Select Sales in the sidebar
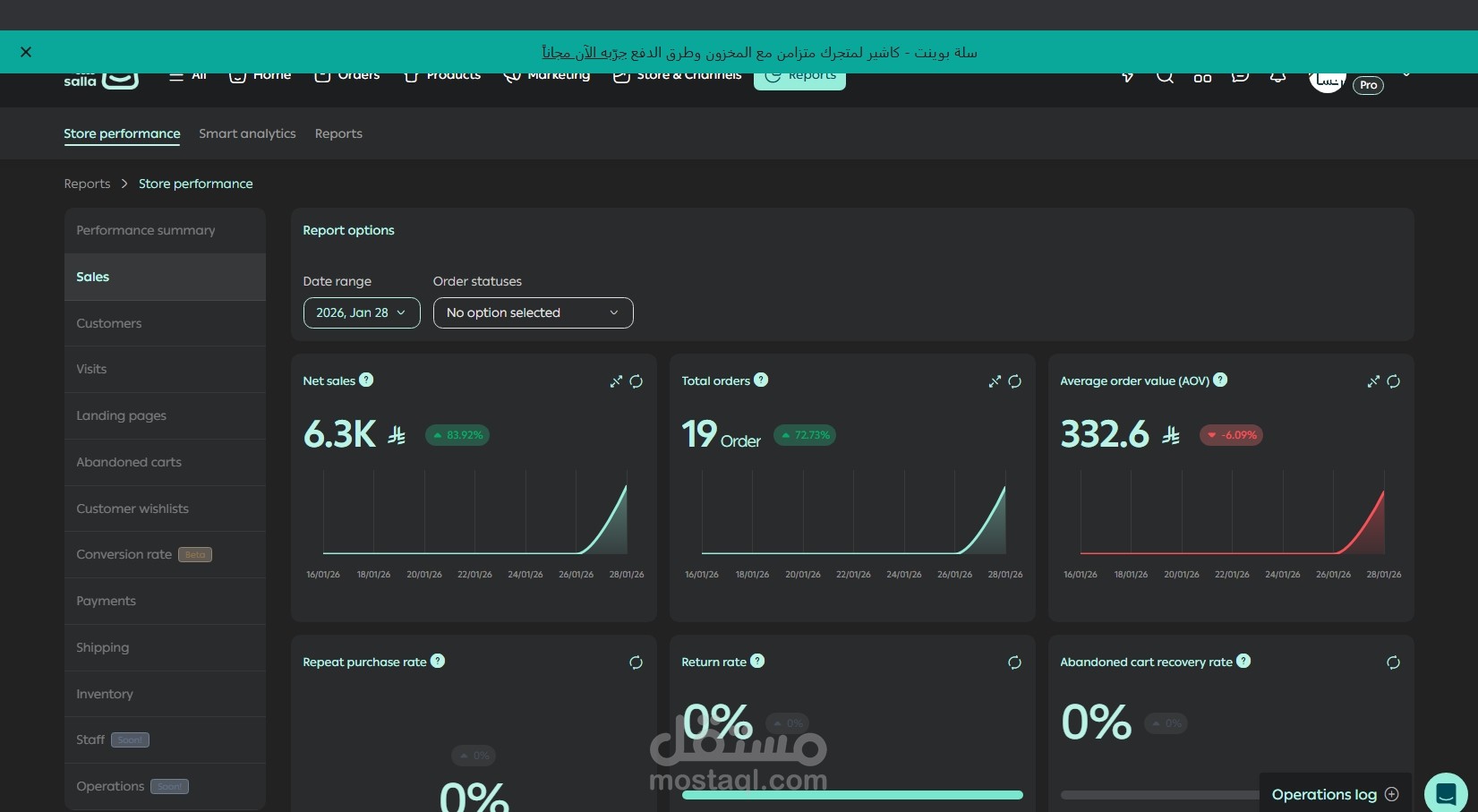This screenshot has width=1478, height=812. click(x=165, y=277)
